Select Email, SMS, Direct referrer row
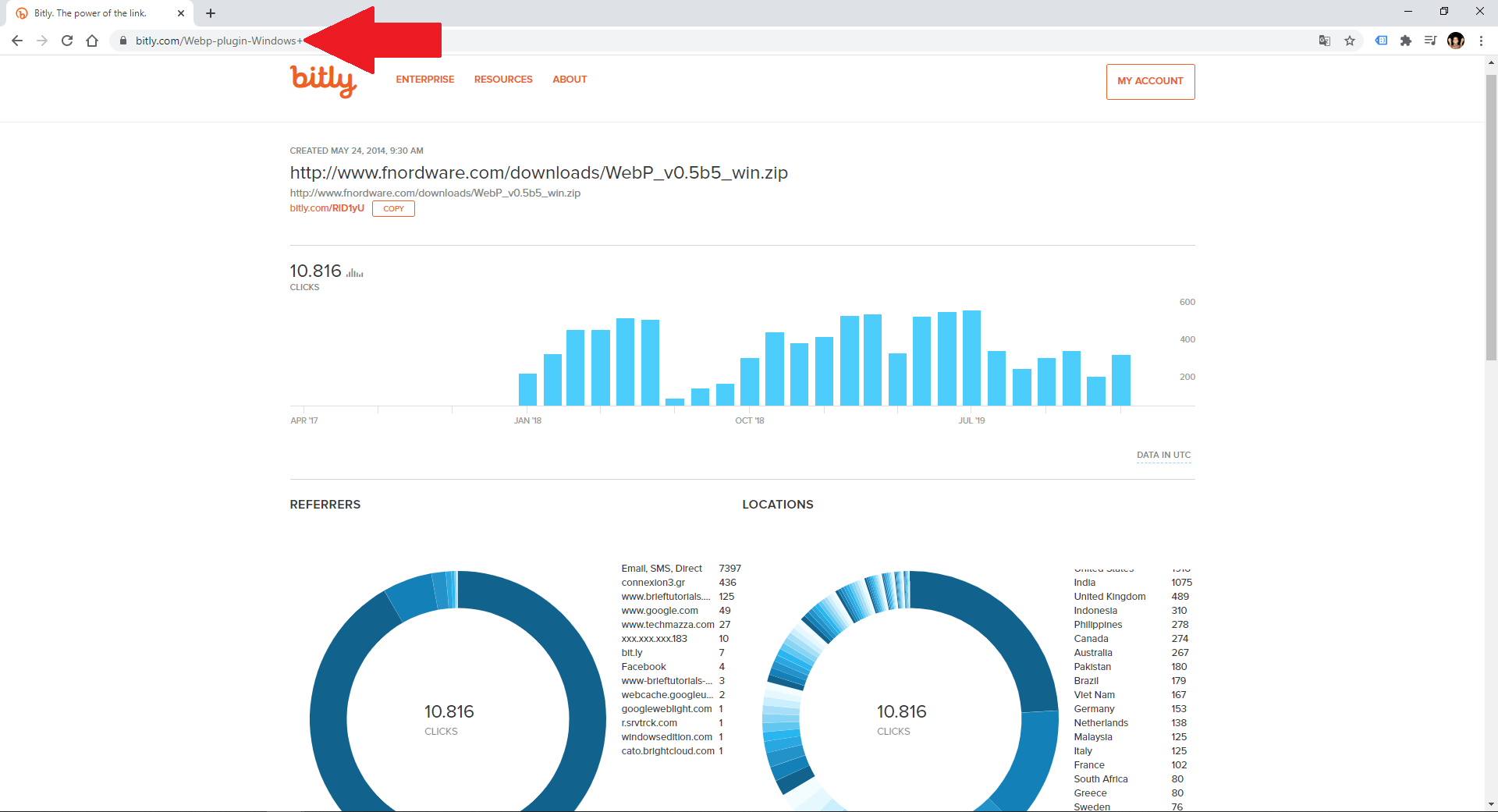Screen dimensions: 1498x812 point(681,569)
